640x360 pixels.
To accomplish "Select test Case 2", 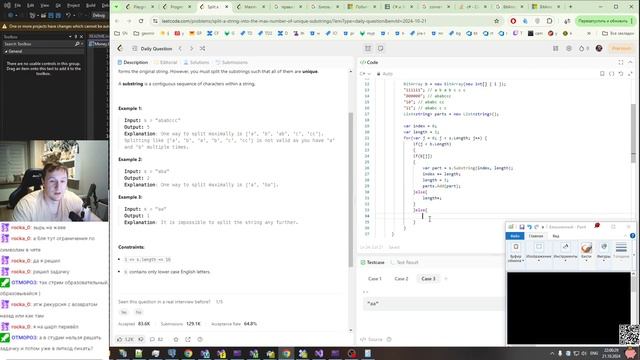I will pyautogui.click(x=401, y=279).
